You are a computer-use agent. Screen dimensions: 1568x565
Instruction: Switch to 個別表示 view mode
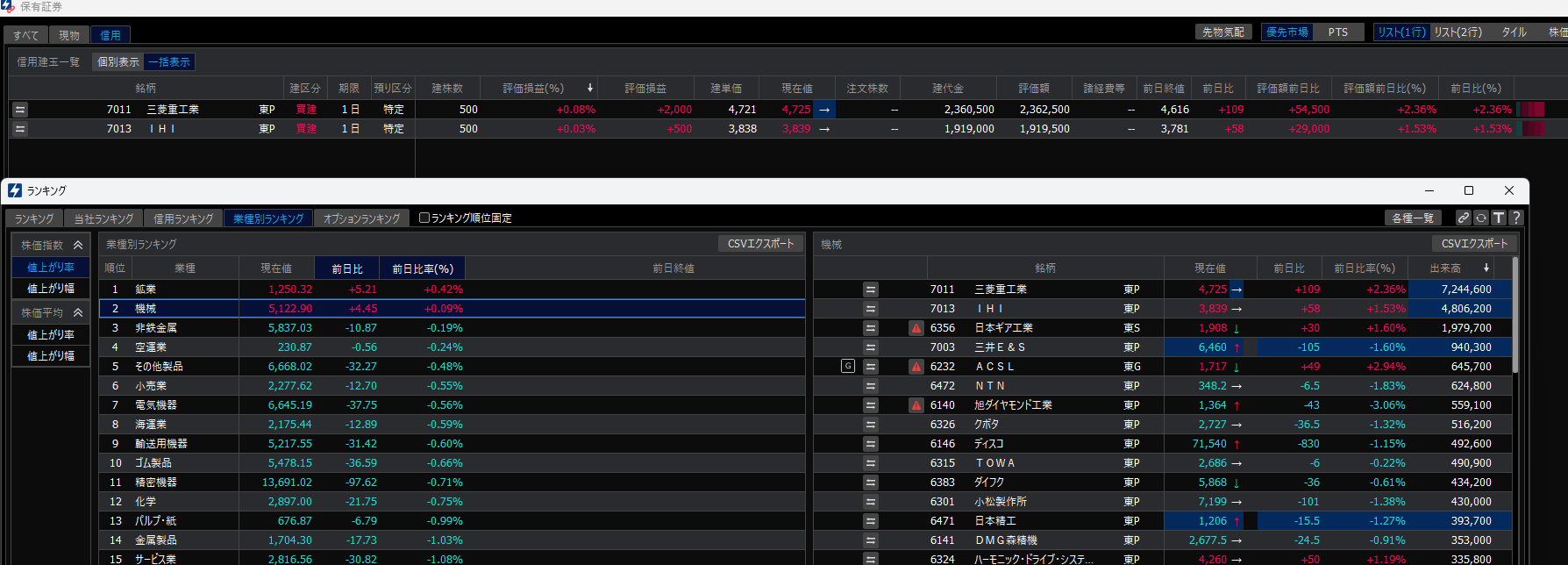[118, 62]
